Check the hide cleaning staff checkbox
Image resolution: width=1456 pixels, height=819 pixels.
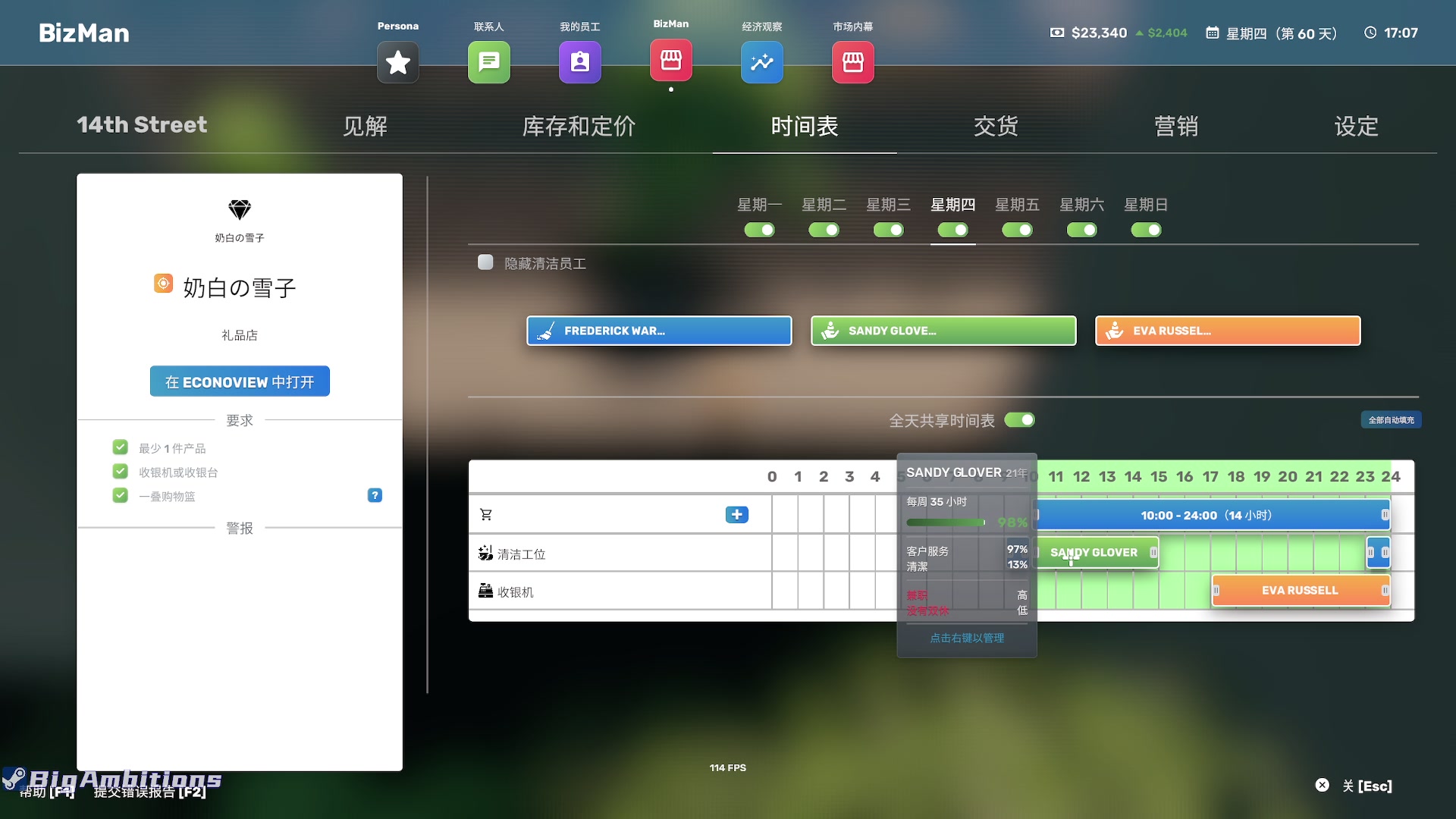click(485, 262)
